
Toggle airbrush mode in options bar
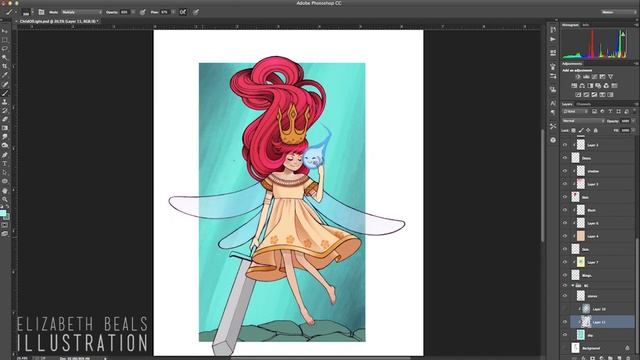point(183,12)
